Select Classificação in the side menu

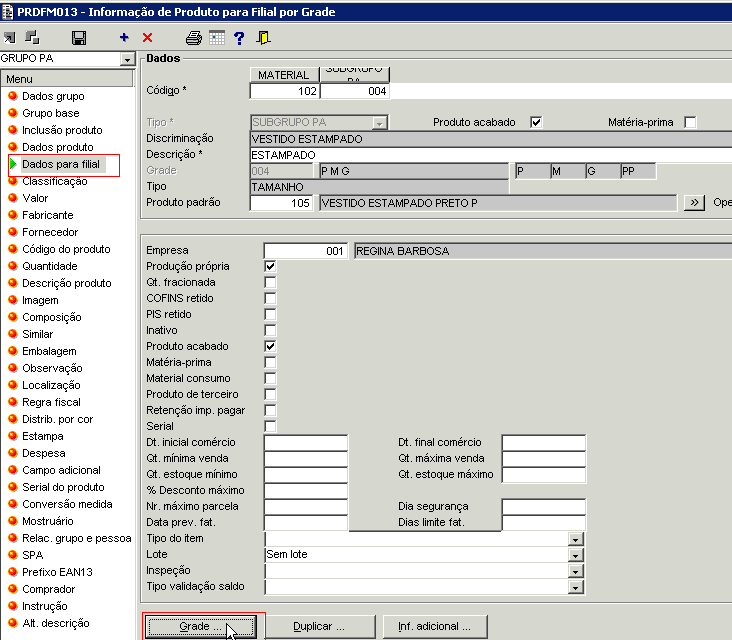54,181
